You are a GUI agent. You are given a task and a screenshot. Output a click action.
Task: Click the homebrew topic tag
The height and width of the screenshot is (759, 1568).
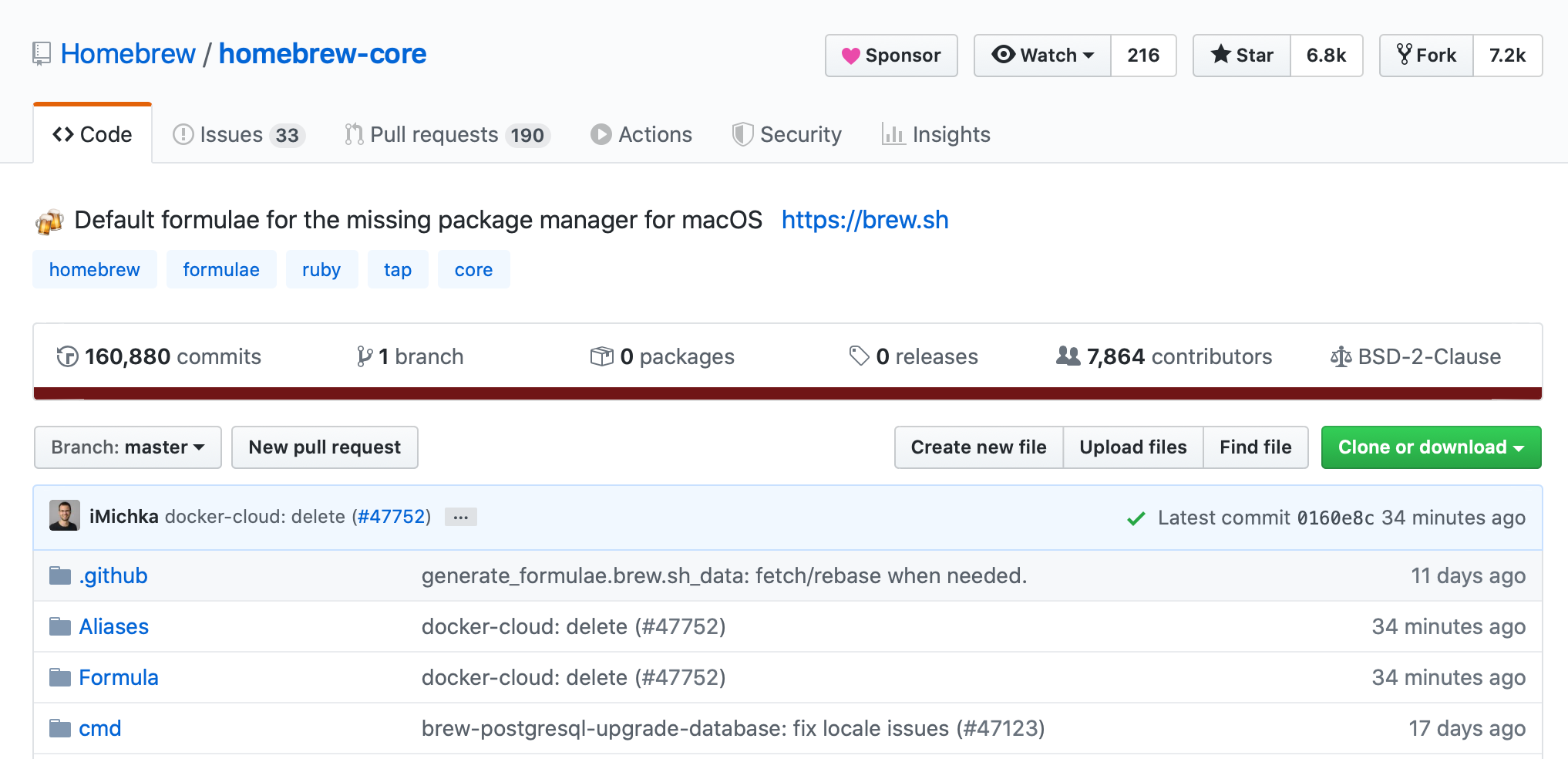(95, 269)
